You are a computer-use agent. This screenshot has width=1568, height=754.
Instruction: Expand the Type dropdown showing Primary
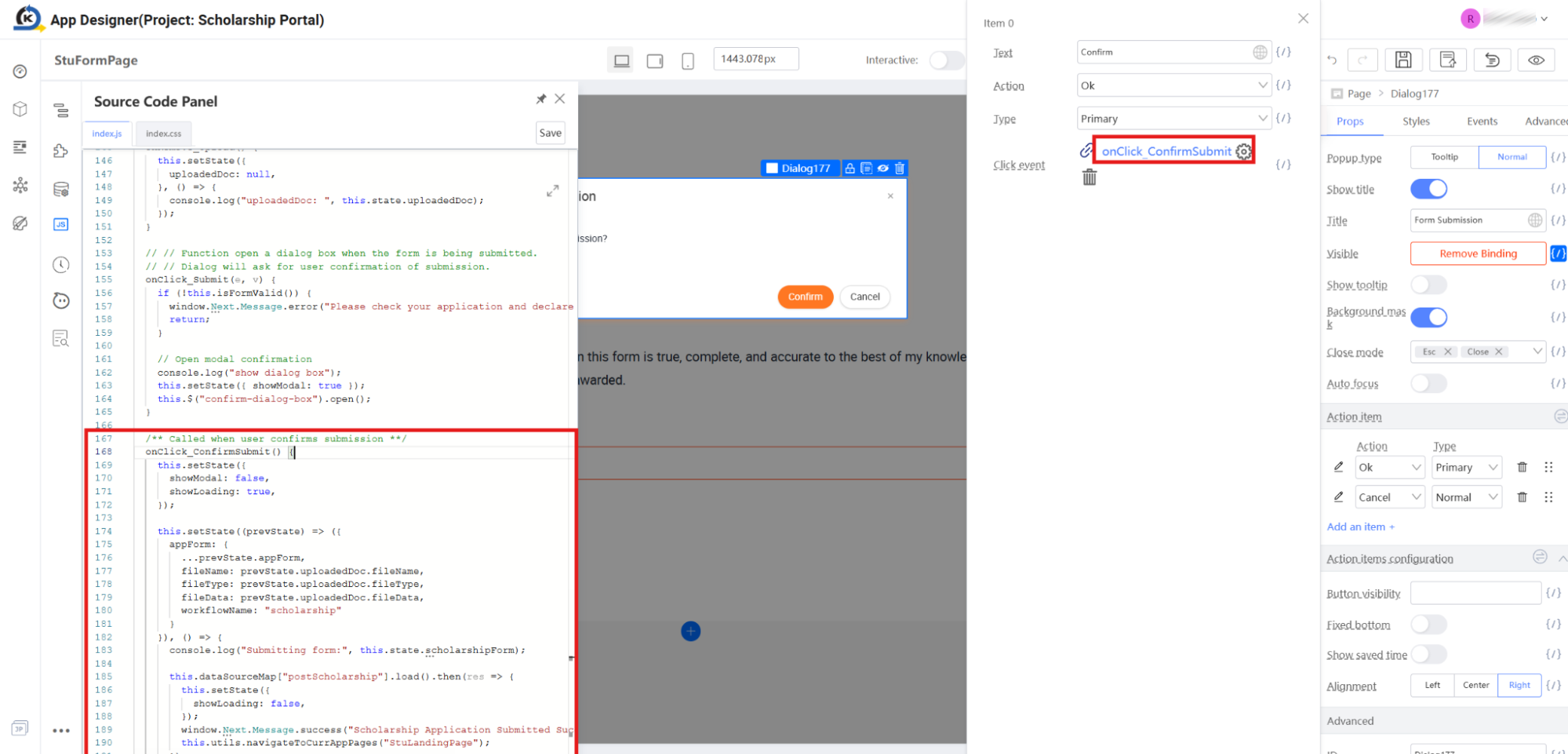[1173, 118]
